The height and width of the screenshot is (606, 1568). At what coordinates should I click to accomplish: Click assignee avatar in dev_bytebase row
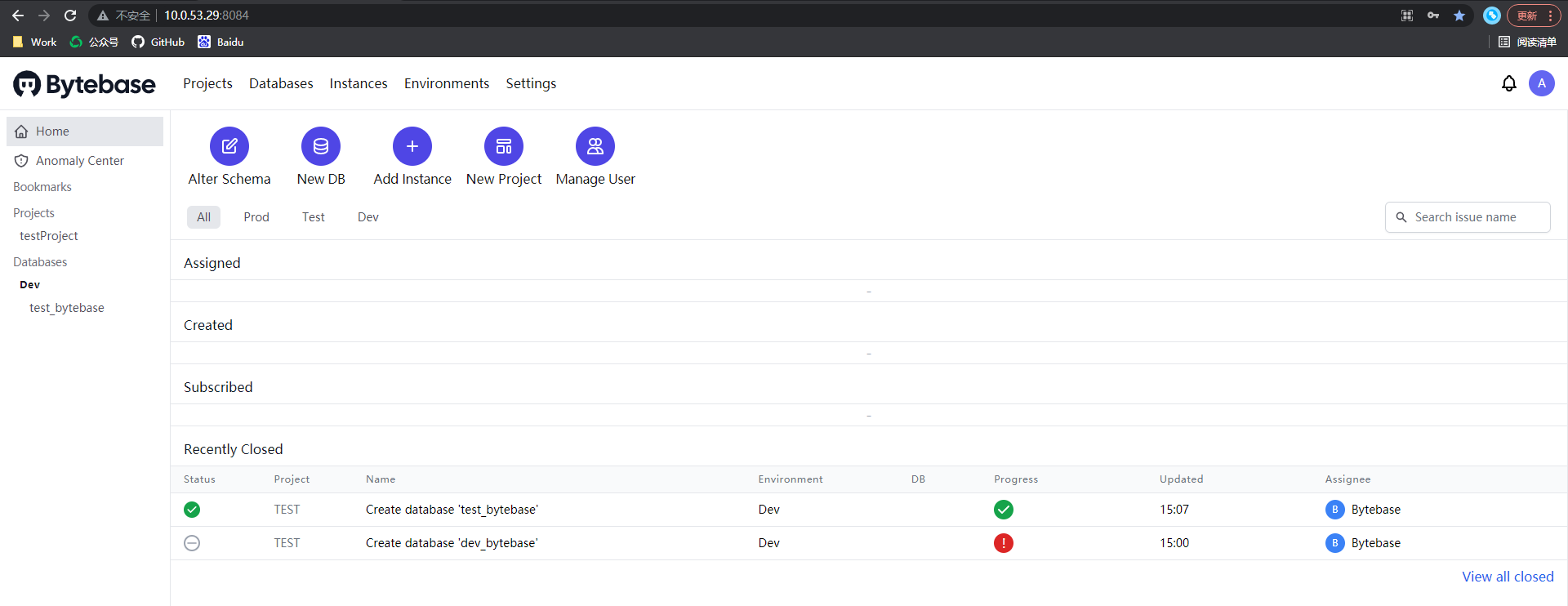coord(1334,543)
